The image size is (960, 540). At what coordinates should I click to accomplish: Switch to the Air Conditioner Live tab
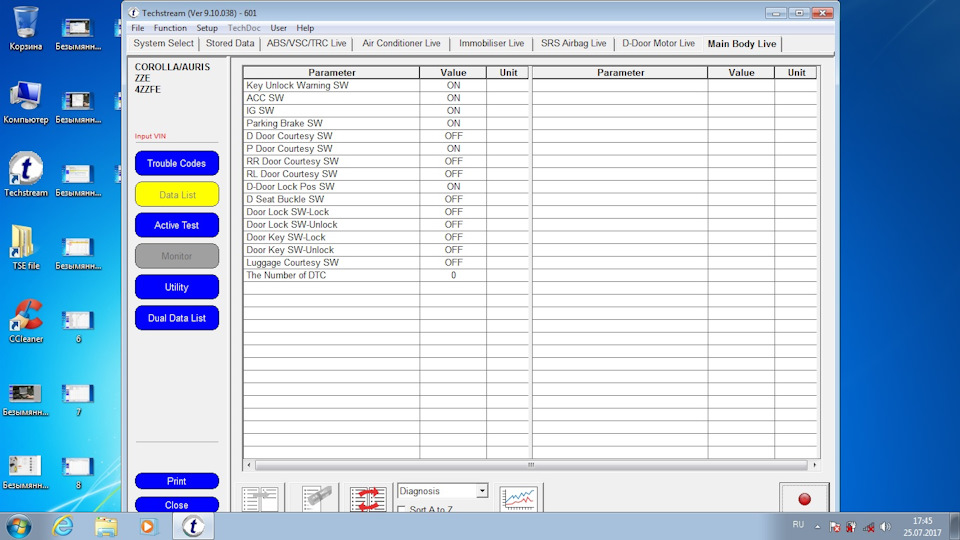tap(401, 43)
